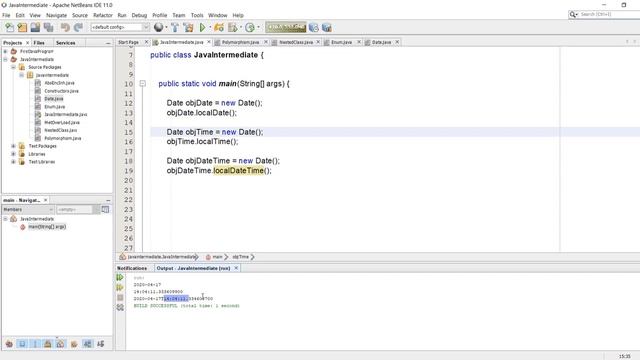The height and width of the screenshot is (360, 640).
Task: Click the main breadcrumb below editor
Action: point(217,257)
